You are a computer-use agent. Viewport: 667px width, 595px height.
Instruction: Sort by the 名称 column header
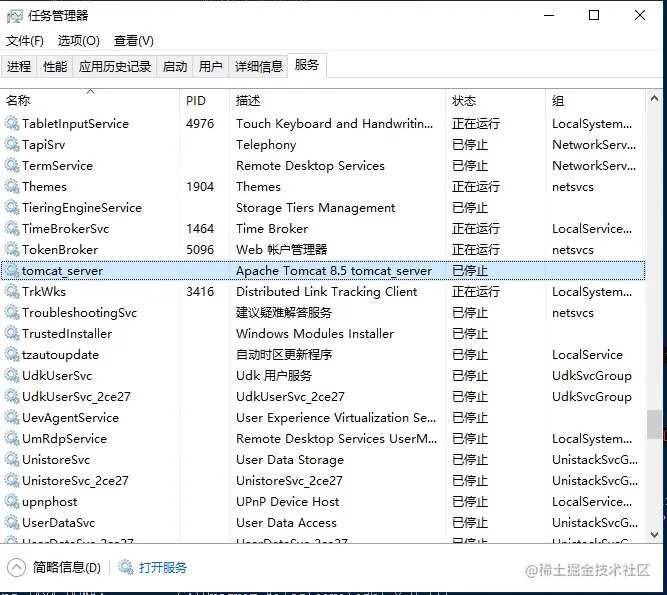tap(90, 100)
